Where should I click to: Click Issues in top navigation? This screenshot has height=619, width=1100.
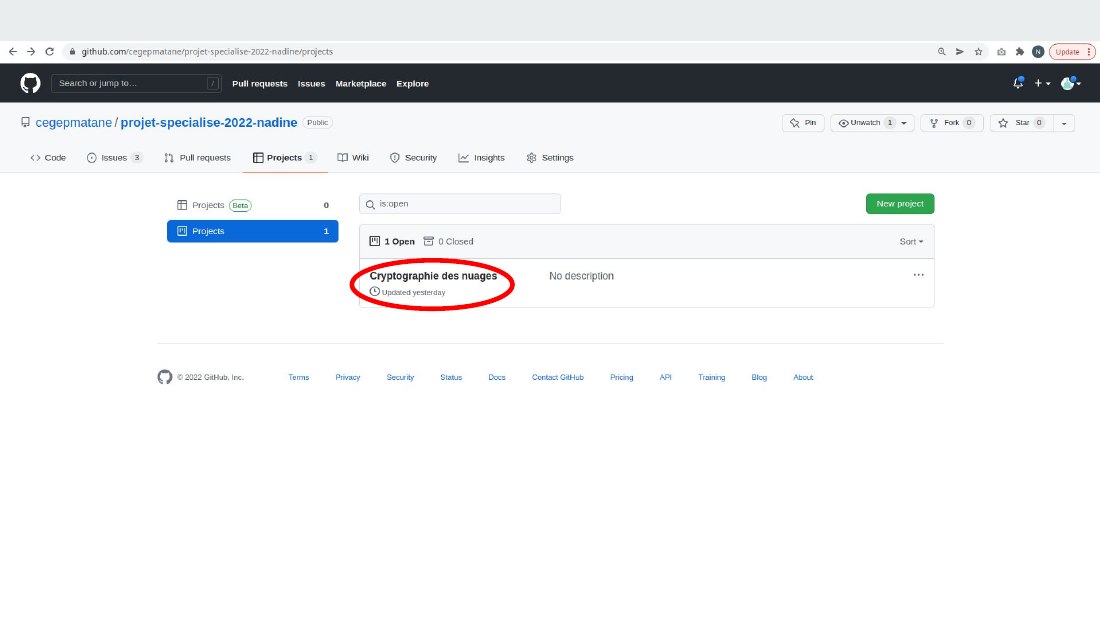(311, 84)
